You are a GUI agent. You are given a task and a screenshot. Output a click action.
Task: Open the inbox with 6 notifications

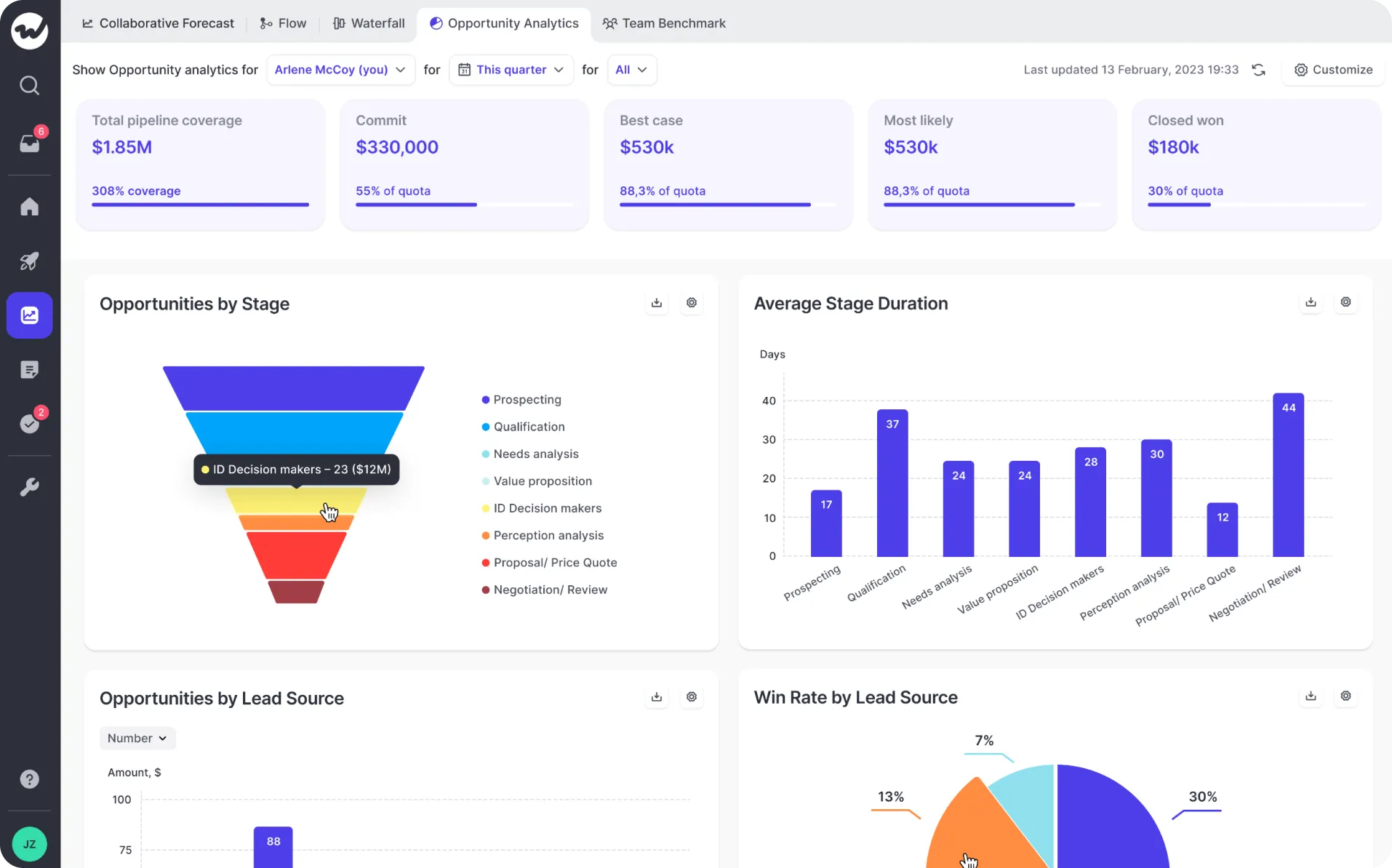pyautogui.click(x=30, y=142)
